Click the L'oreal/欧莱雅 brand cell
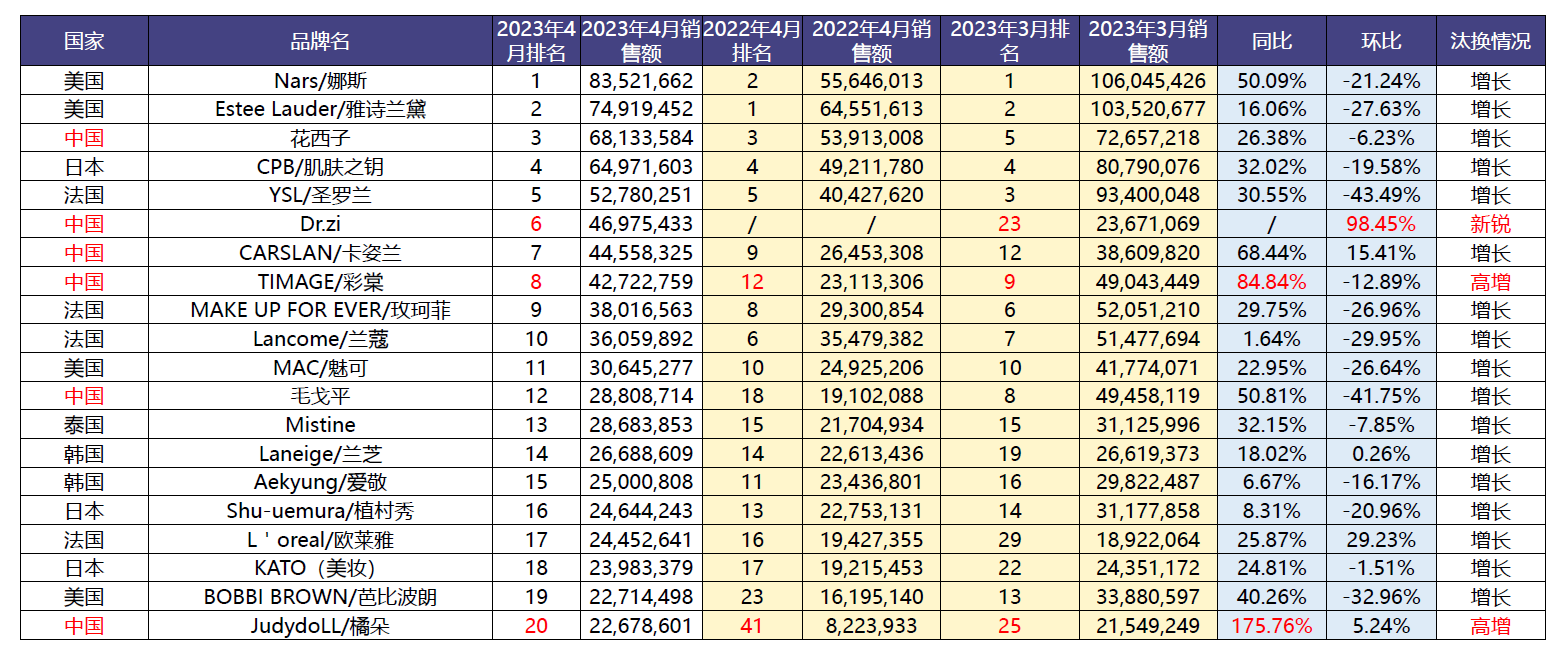1562x645 pixels. tap(320, 541)
